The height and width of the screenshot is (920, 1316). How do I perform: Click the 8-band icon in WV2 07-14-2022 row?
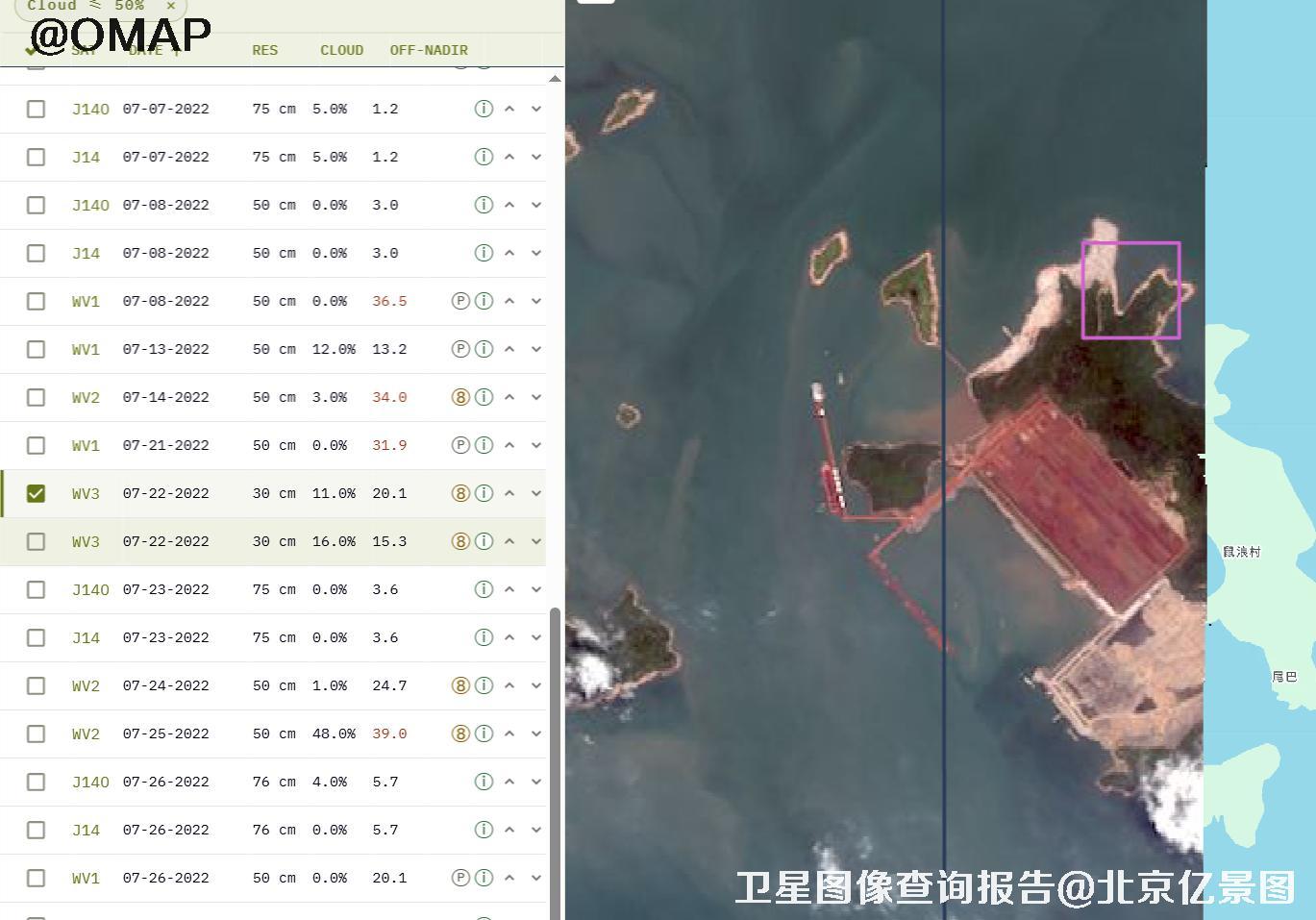tap(460, 397)
